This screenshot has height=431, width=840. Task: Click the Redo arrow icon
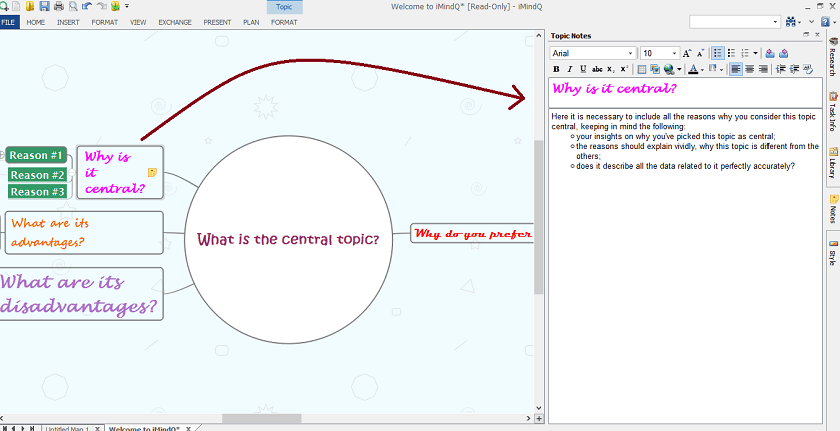point(101,6)
